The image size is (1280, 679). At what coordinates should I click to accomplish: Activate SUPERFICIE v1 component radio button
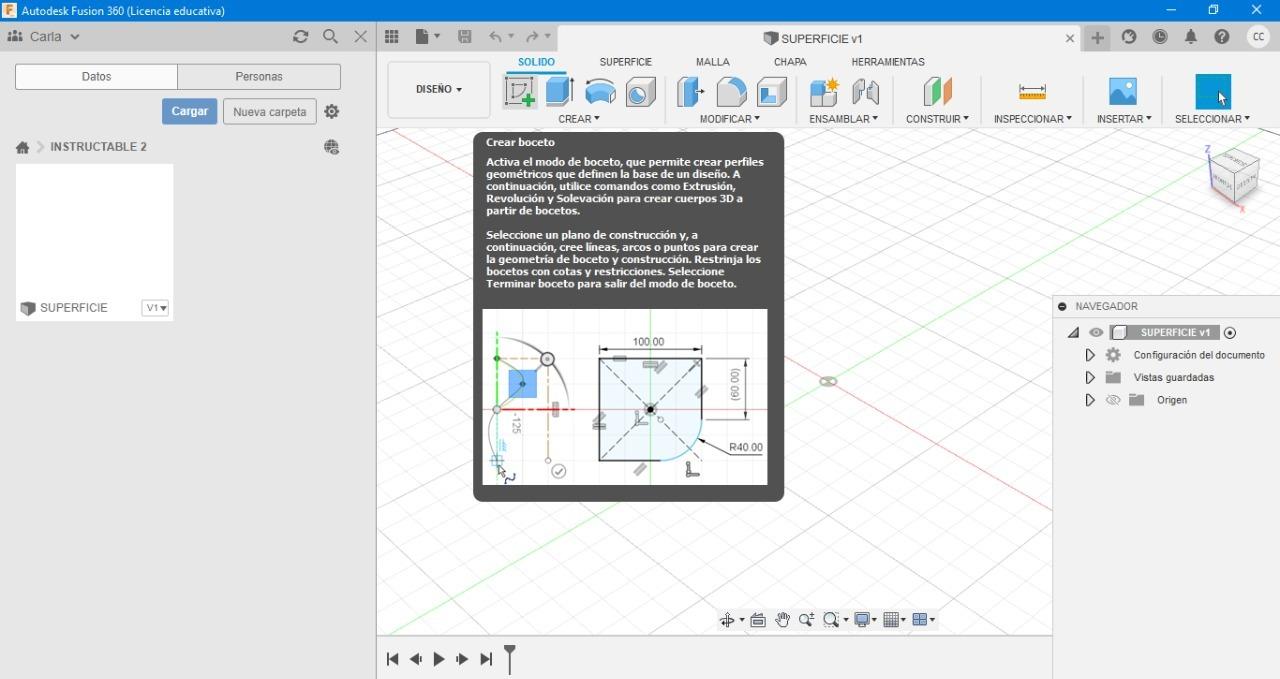pyautogui.click(x=1230, y=333)
